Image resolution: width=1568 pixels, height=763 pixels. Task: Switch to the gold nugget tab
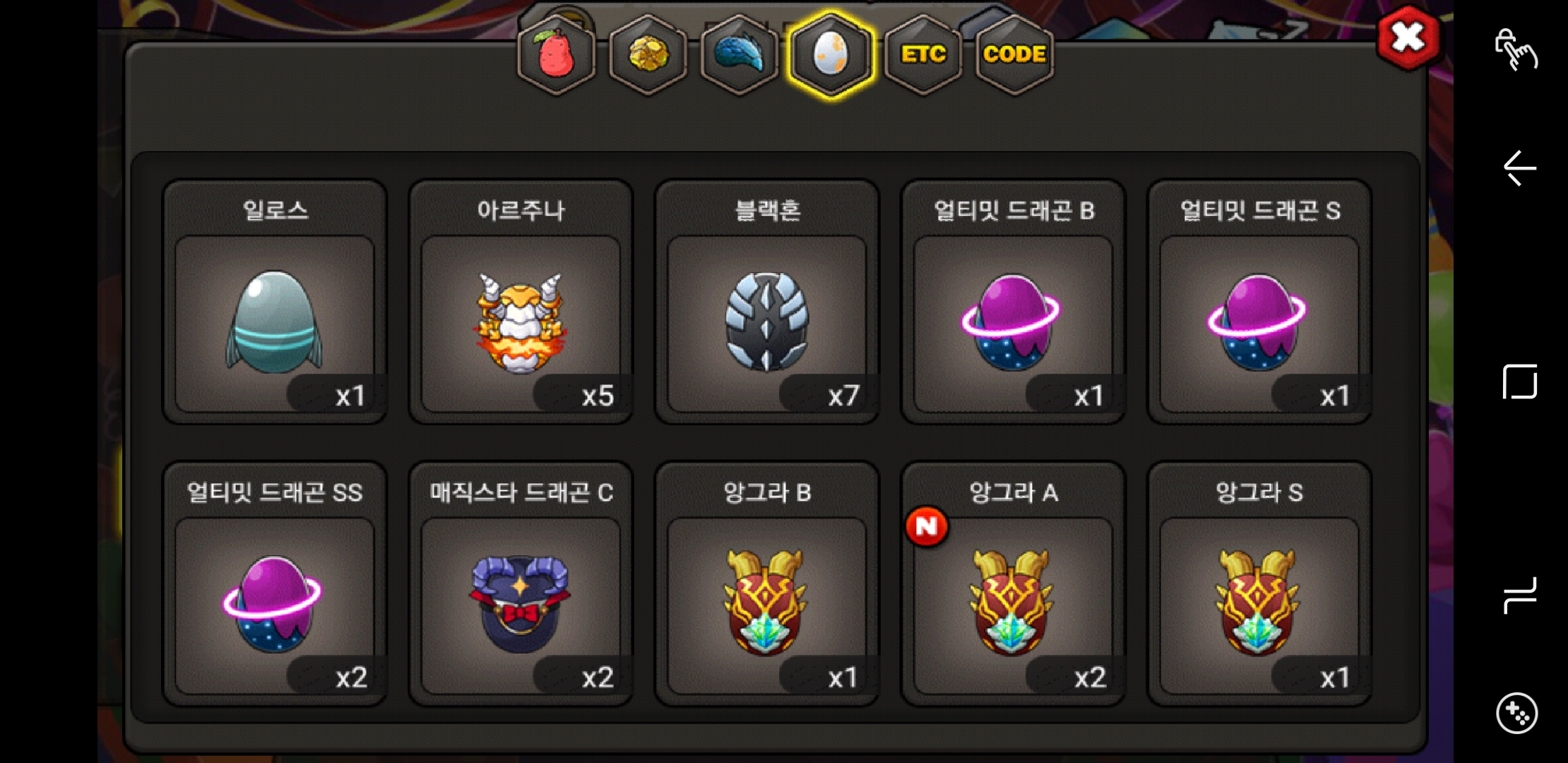[648, 54]
